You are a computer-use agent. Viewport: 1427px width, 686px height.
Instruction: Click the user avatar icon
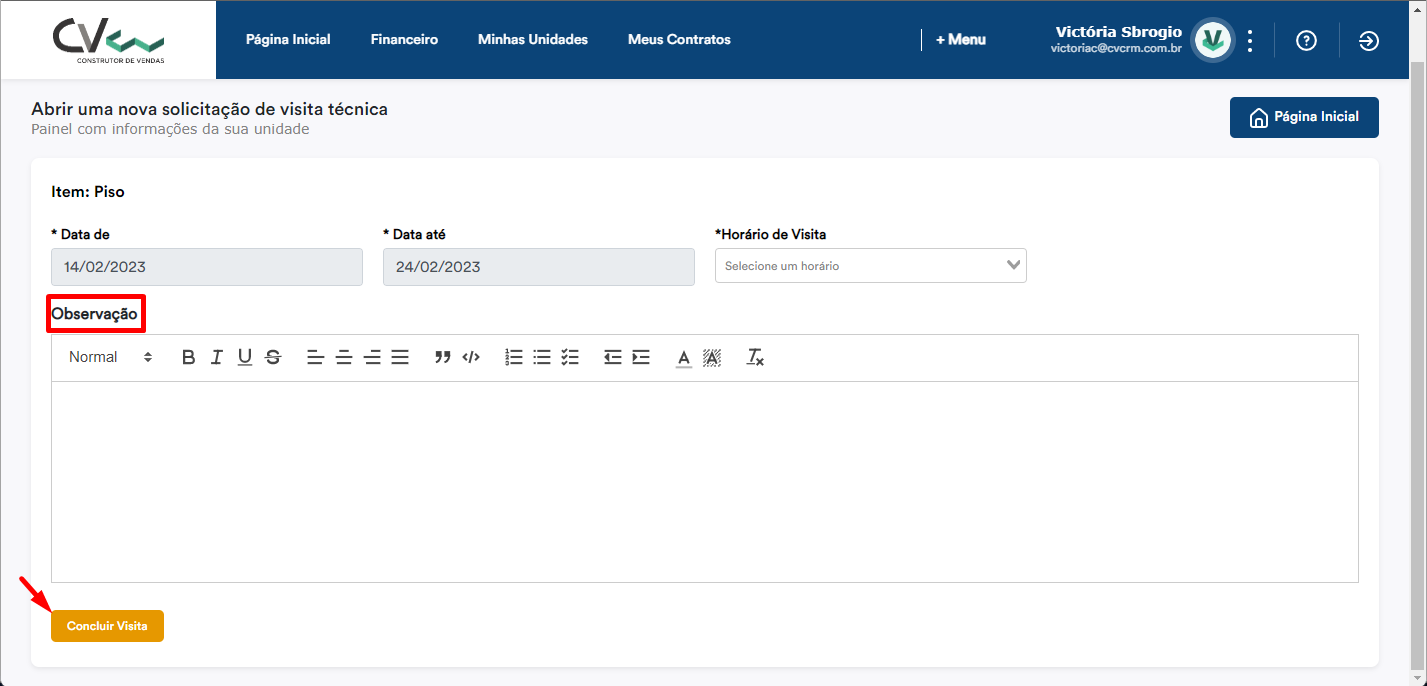click(1214, 40)
